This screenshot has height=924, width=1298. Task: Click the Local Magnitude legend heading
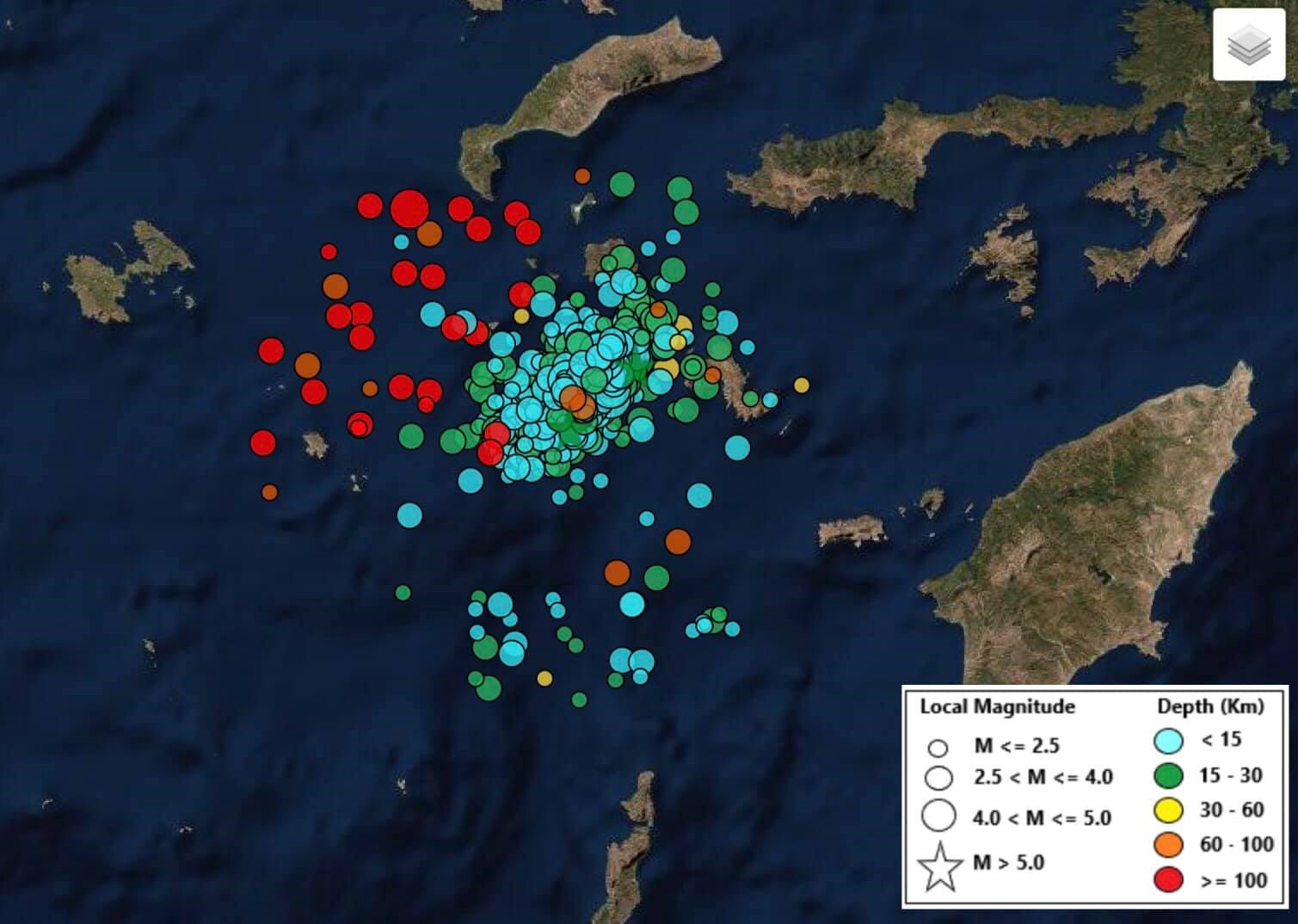(x=997, y=707)
